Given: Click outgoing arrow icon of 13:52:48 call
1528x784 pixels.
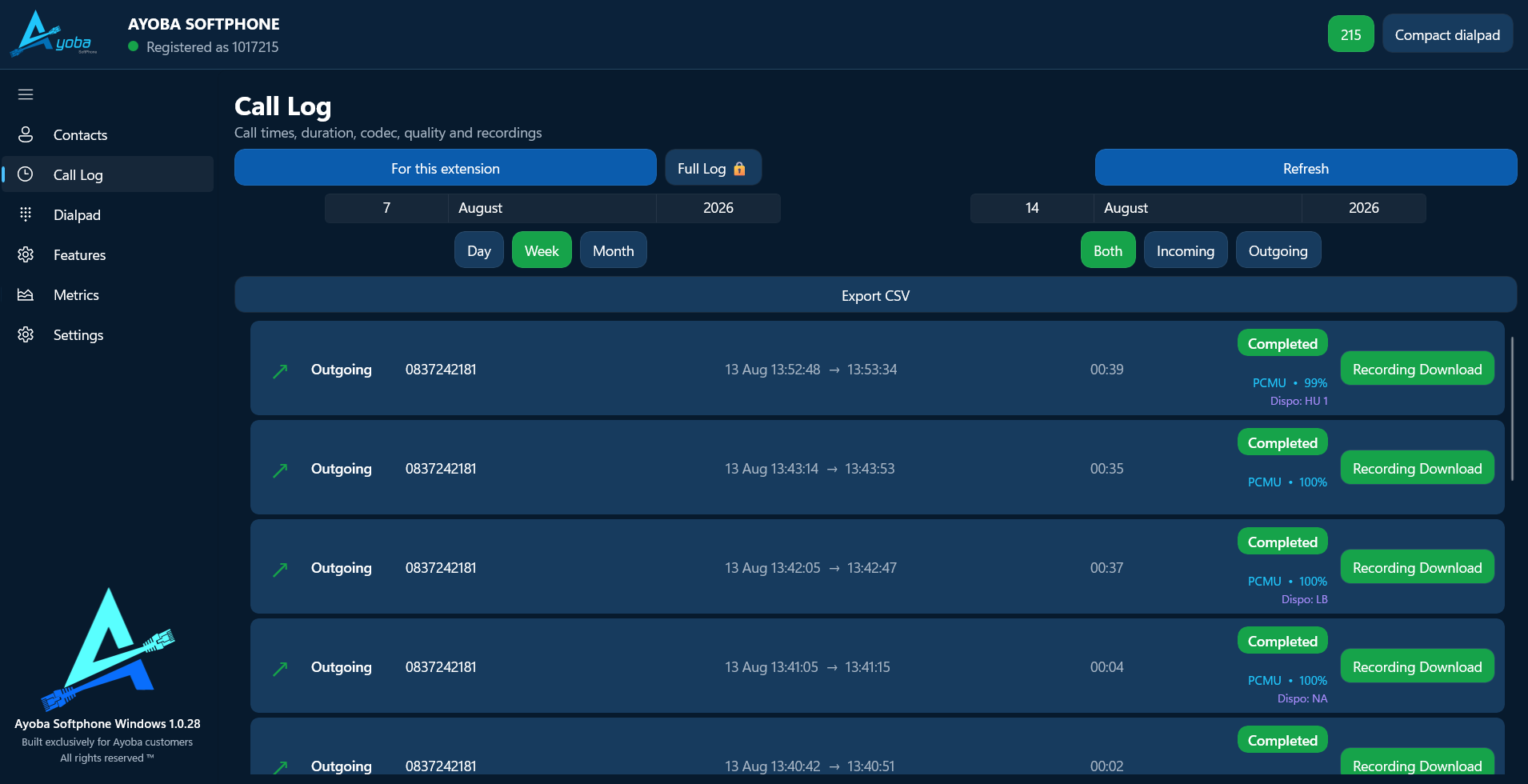Looking at the screenshot, I should coord(280,371).
